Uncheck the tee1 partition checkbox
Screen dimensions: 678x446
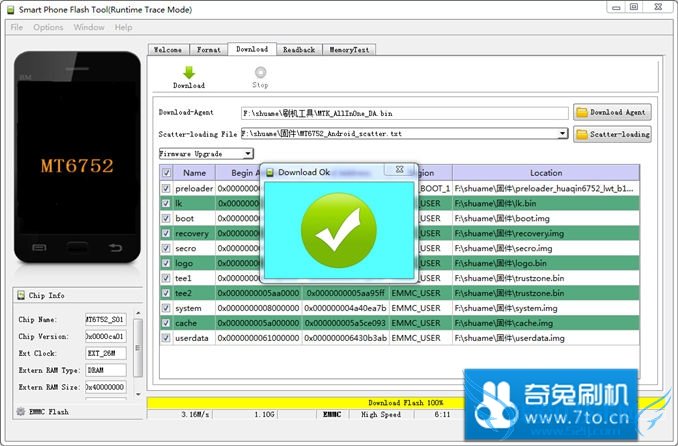tap(166, 278)
